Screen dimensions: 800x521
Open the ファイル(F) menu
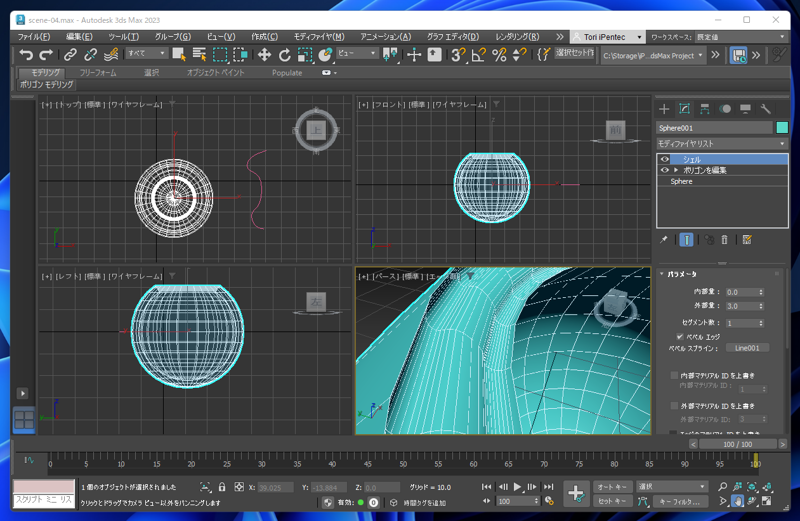coord(34,37)
